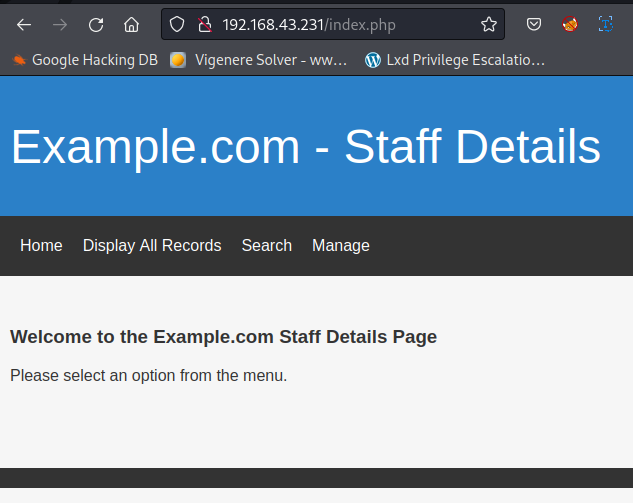
Task: Open the tracking protection shield icon
Action: pyautogui.click(x=177, y=25)
